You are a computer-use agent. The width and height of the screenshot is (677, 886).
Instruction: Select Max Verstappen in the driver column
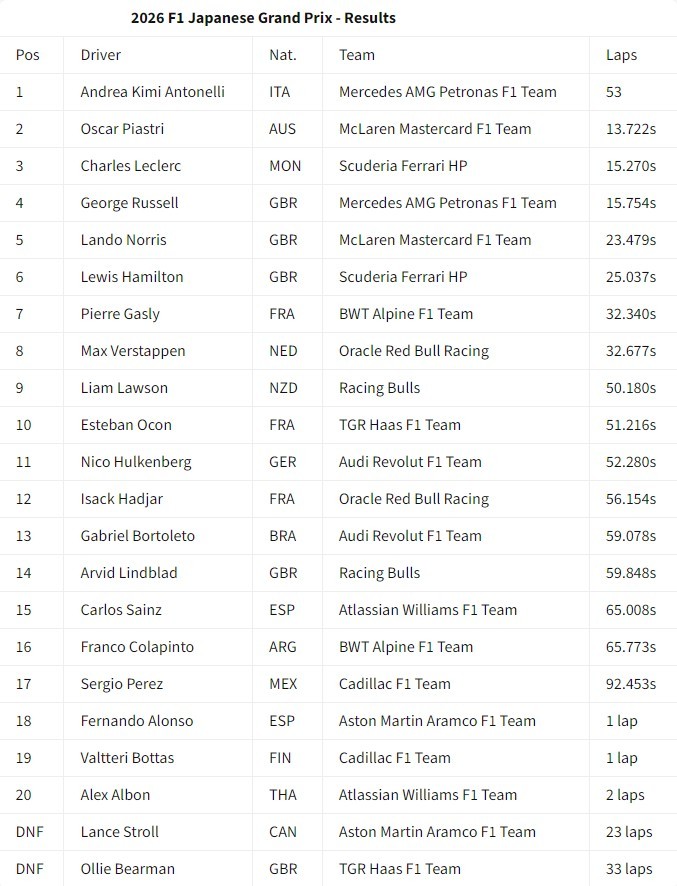[133, 351]
